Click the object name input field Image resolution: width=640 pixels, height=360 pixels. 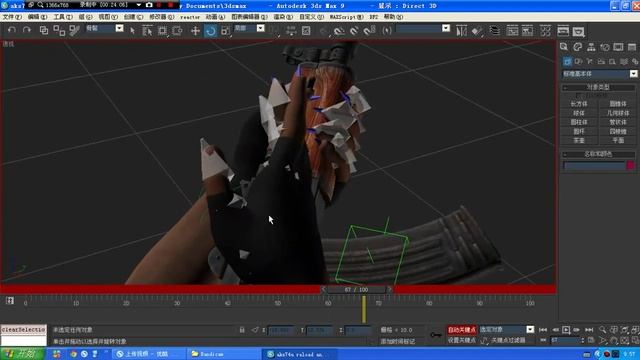click(594, 165)
